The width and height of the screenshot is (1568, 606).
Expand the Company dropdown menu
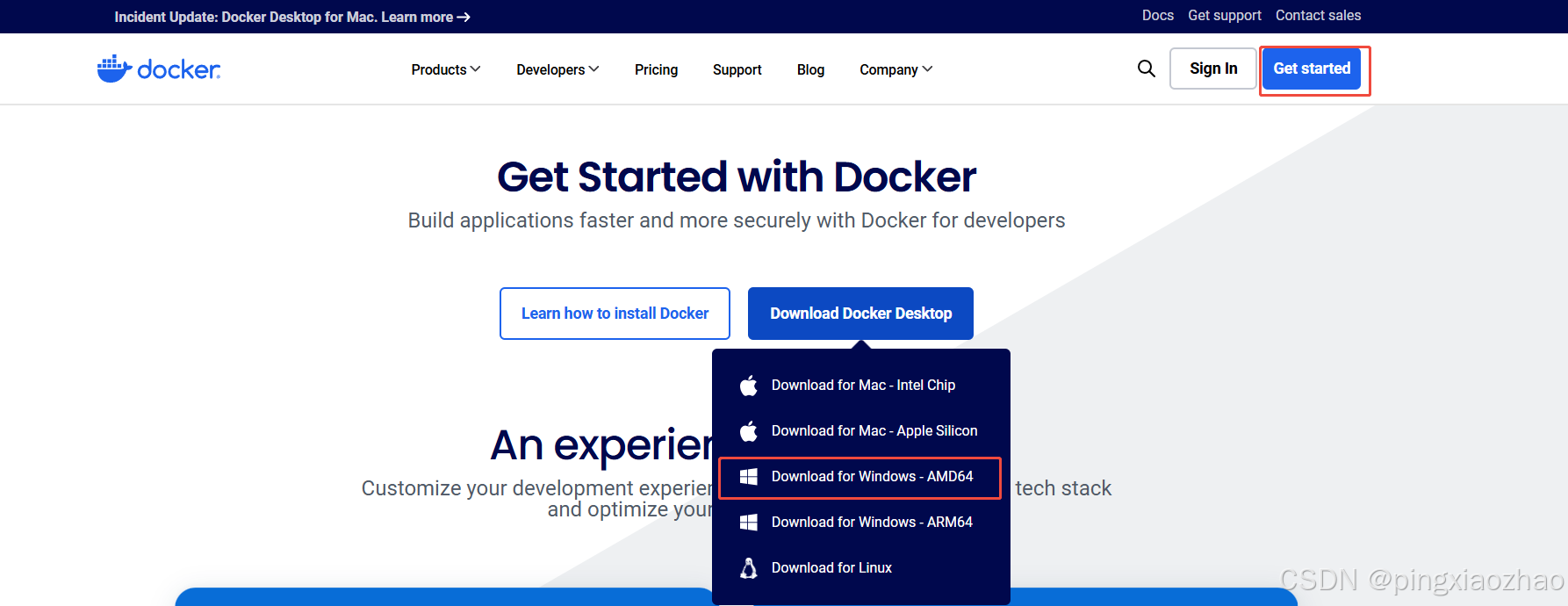pyautogui.click(x=895, y=69)
